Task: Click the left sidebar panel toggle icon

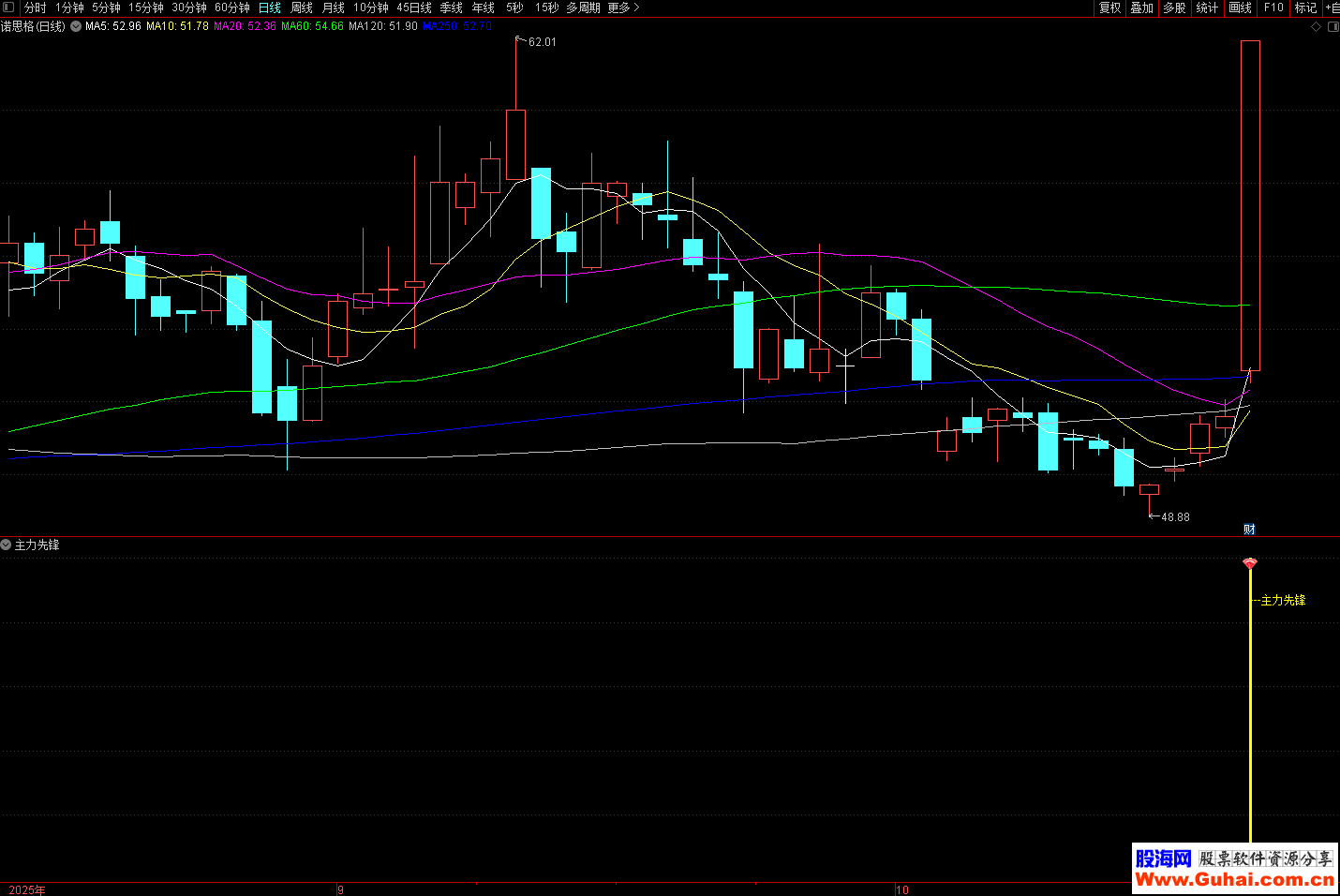Action: tap(8, 7)
